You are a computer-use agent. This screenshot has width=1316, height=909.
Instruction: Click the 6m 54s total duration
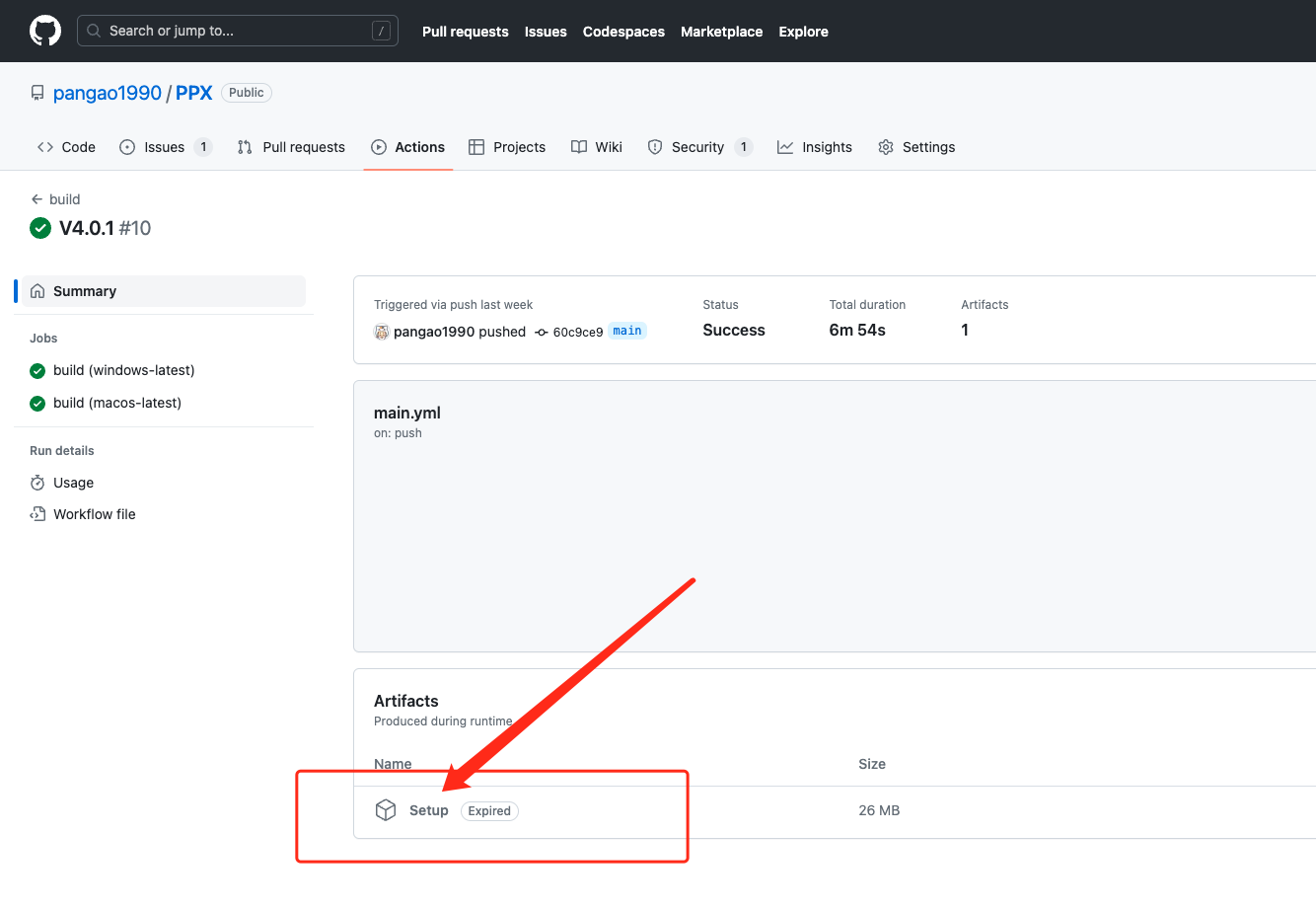coord(857,330)
